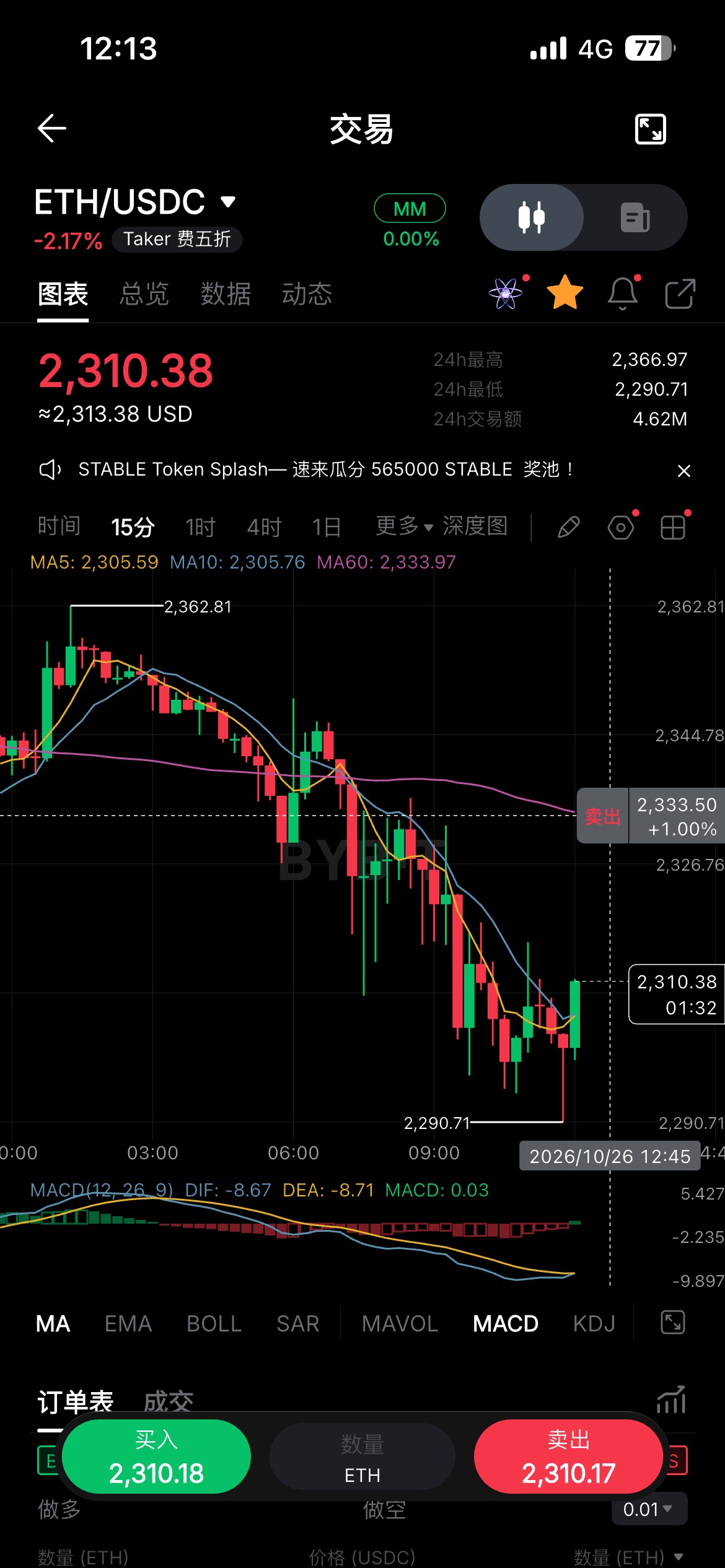The image size is (725, 1568).
Task: Tap the MM 0.00% margin badge
Action: pyautogui.click(x=410, y=221)
